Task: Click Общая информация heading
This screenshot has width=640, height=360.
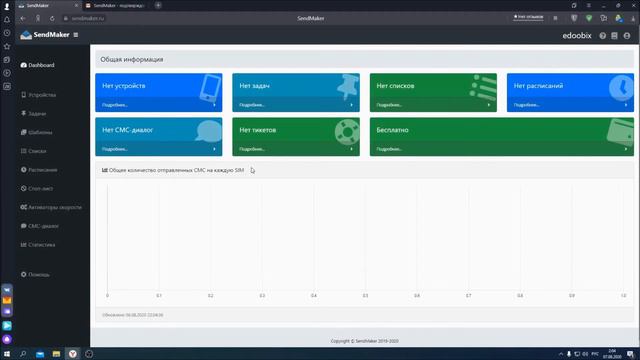Action: 132,60
